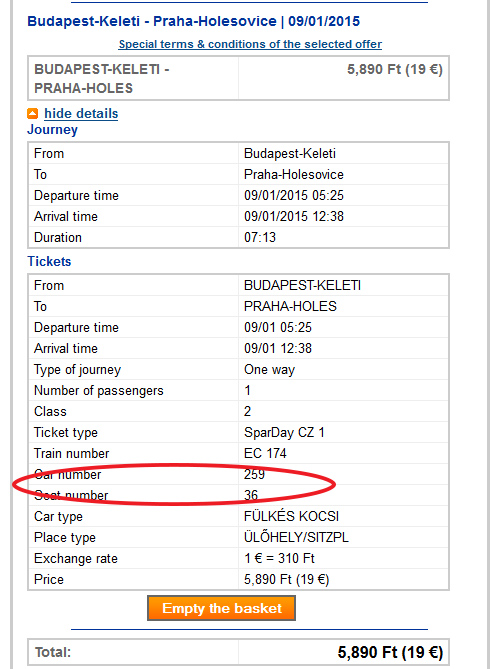Viewport: 495px width, 669px height.
Task: Click the BUDAPEST-KELETI - PRAHA-HOLES offer row
Action: coord(238,78)
